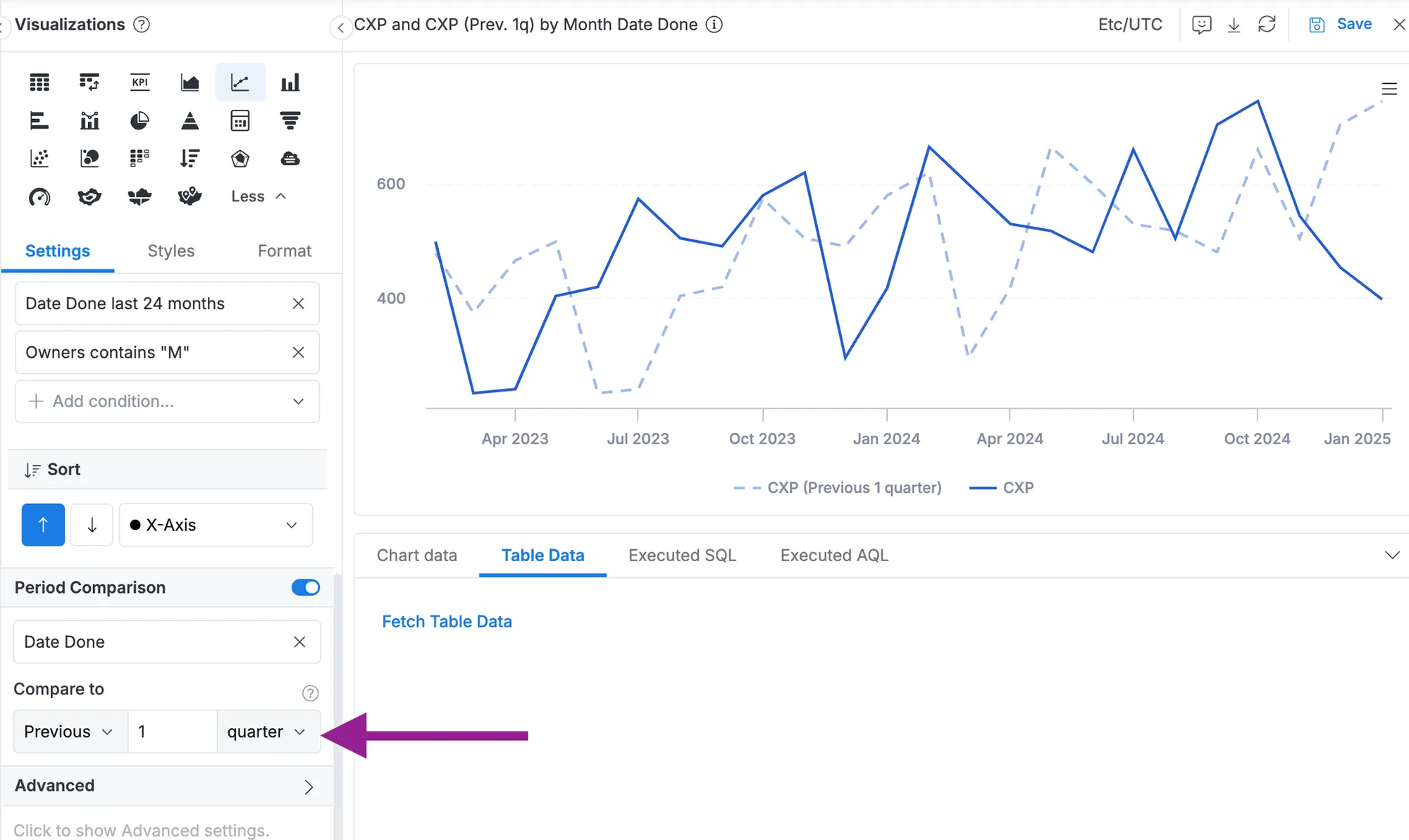
Task: Pick the combination chart icon
Action: pos(89,120)
